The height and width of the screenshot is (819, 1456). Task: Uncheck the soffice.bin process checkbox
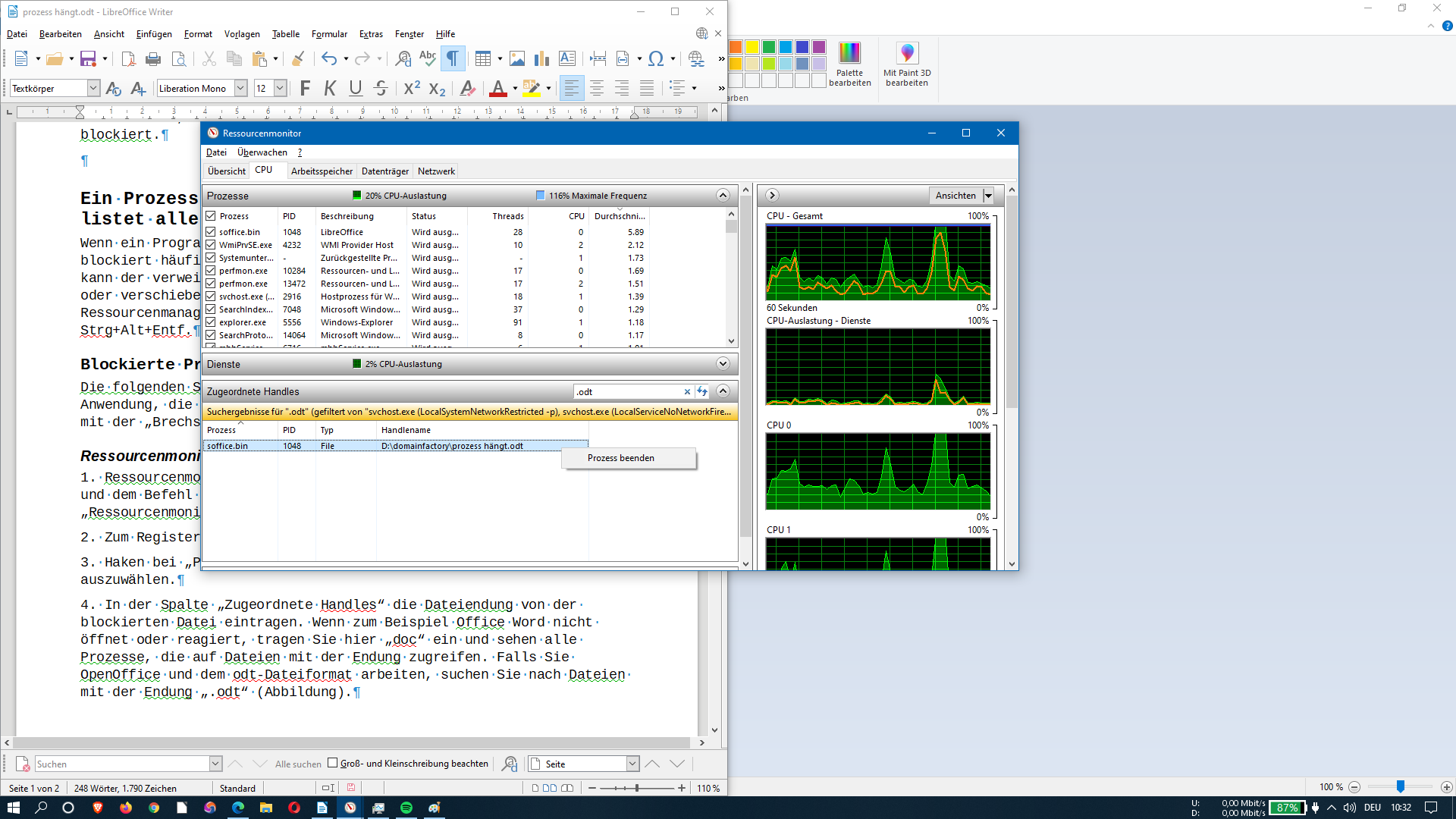211,232
